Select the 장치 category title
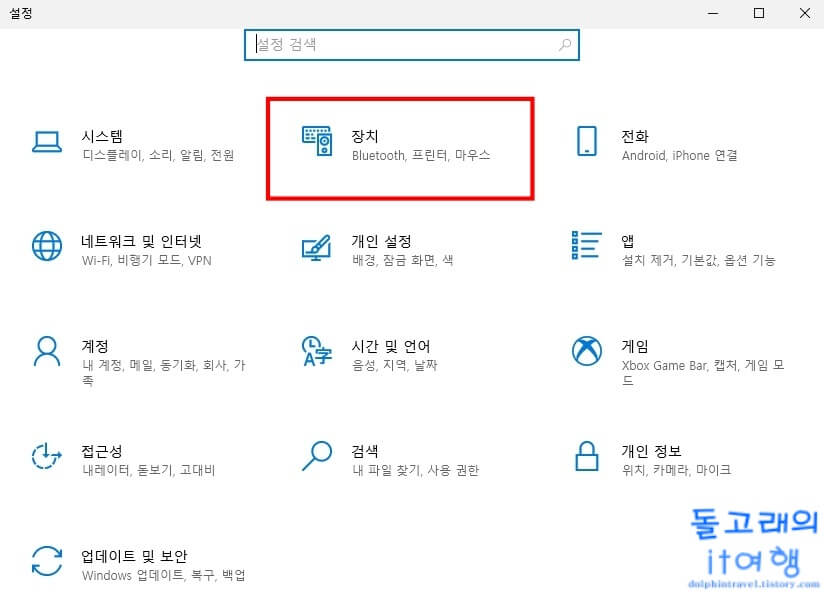 (x=365, y=136)
